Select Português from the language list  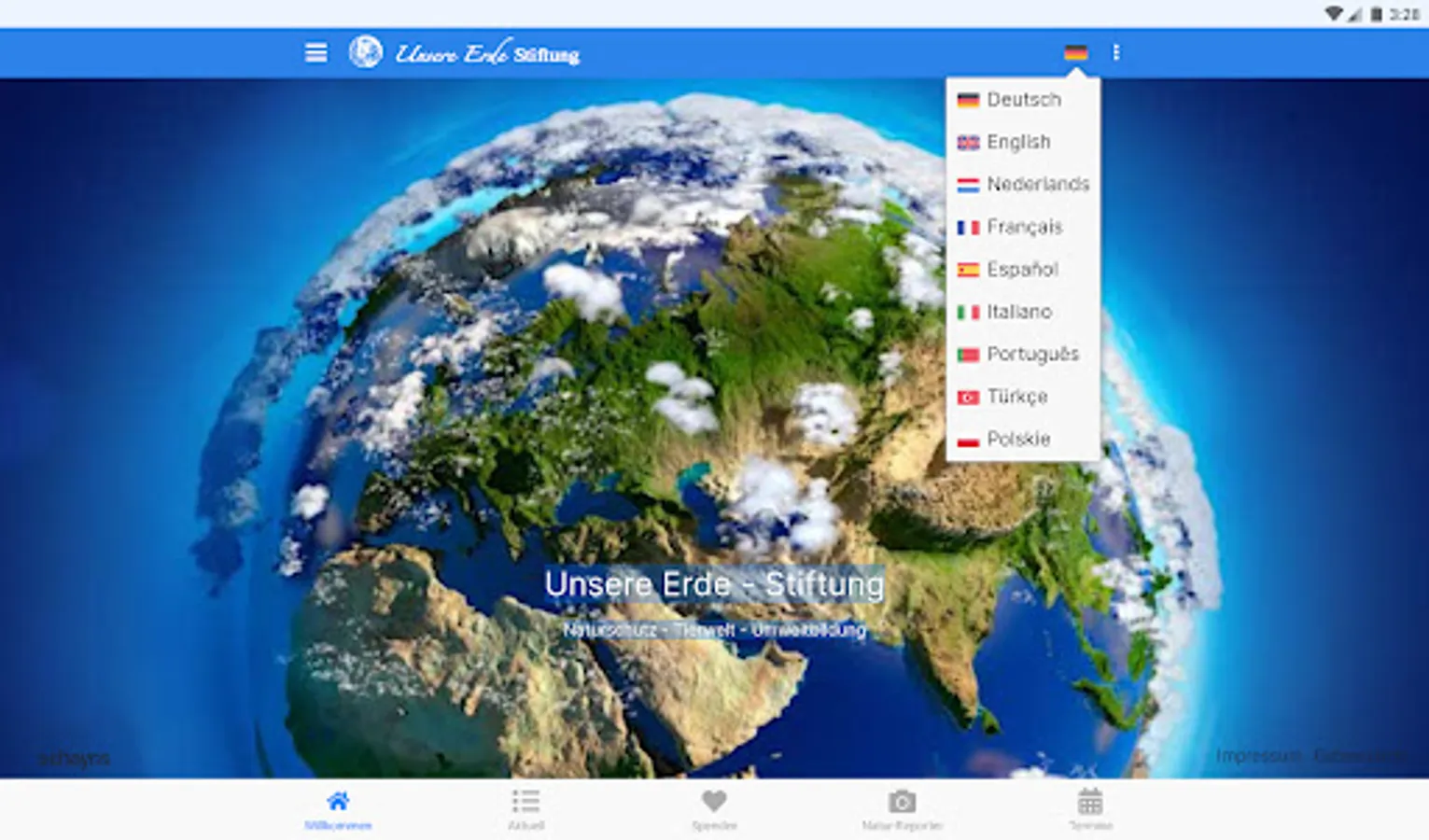1023,354
